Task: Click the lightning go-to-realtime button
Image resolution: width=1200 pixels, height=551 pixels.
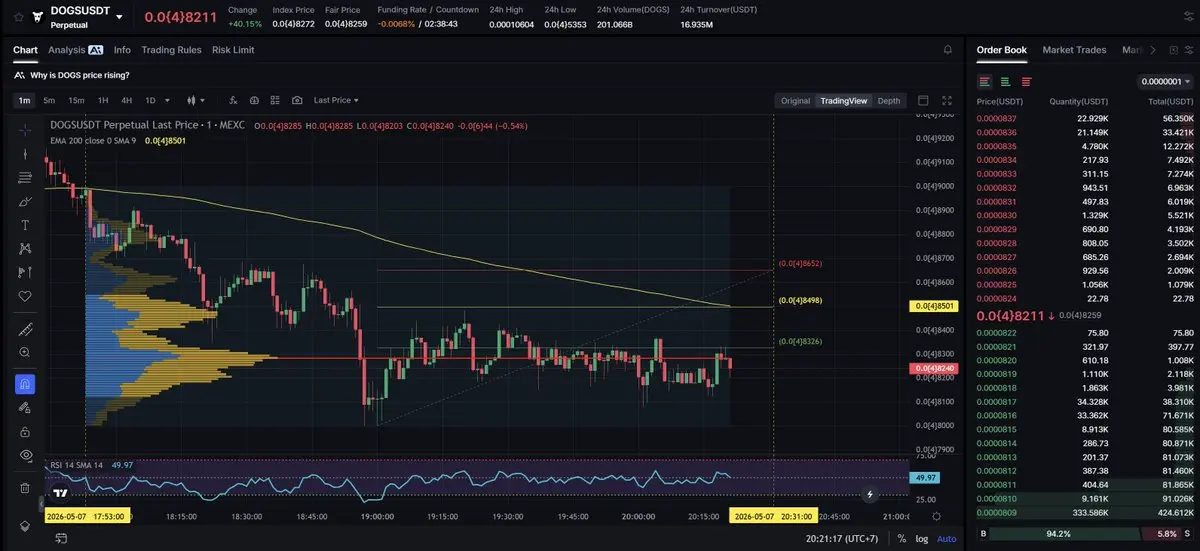Action: (x=870, y=494)
